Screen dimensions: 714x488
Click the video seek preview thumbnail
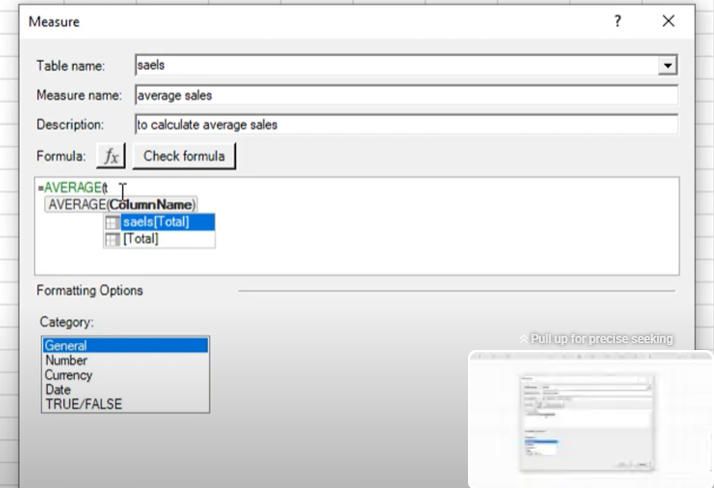point(591,419)
